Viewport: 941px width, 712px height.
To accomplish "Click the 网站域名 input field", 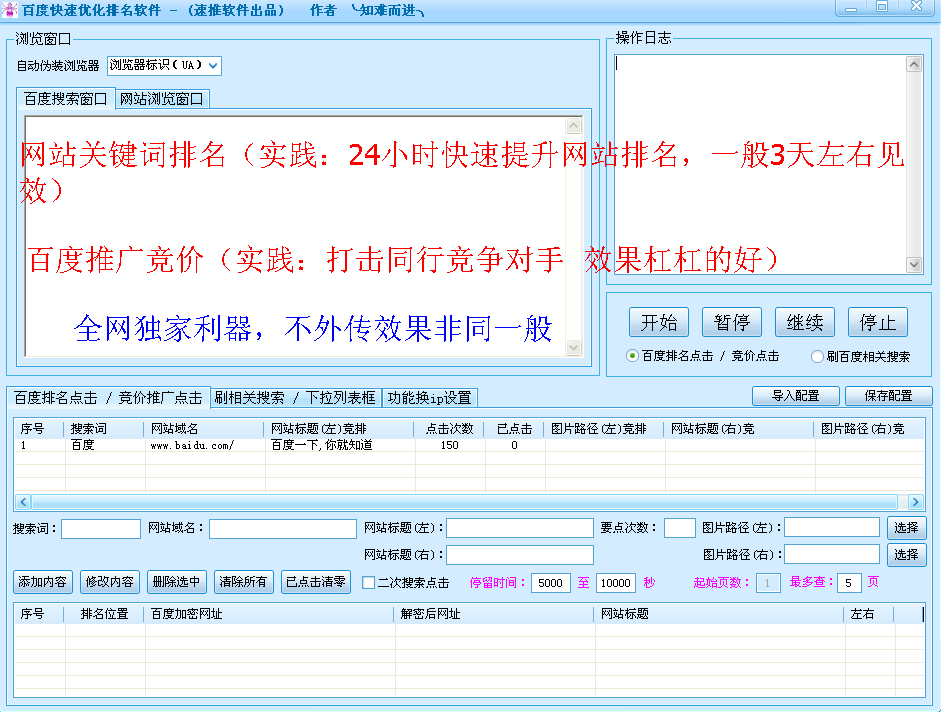I will click(283, 529).
